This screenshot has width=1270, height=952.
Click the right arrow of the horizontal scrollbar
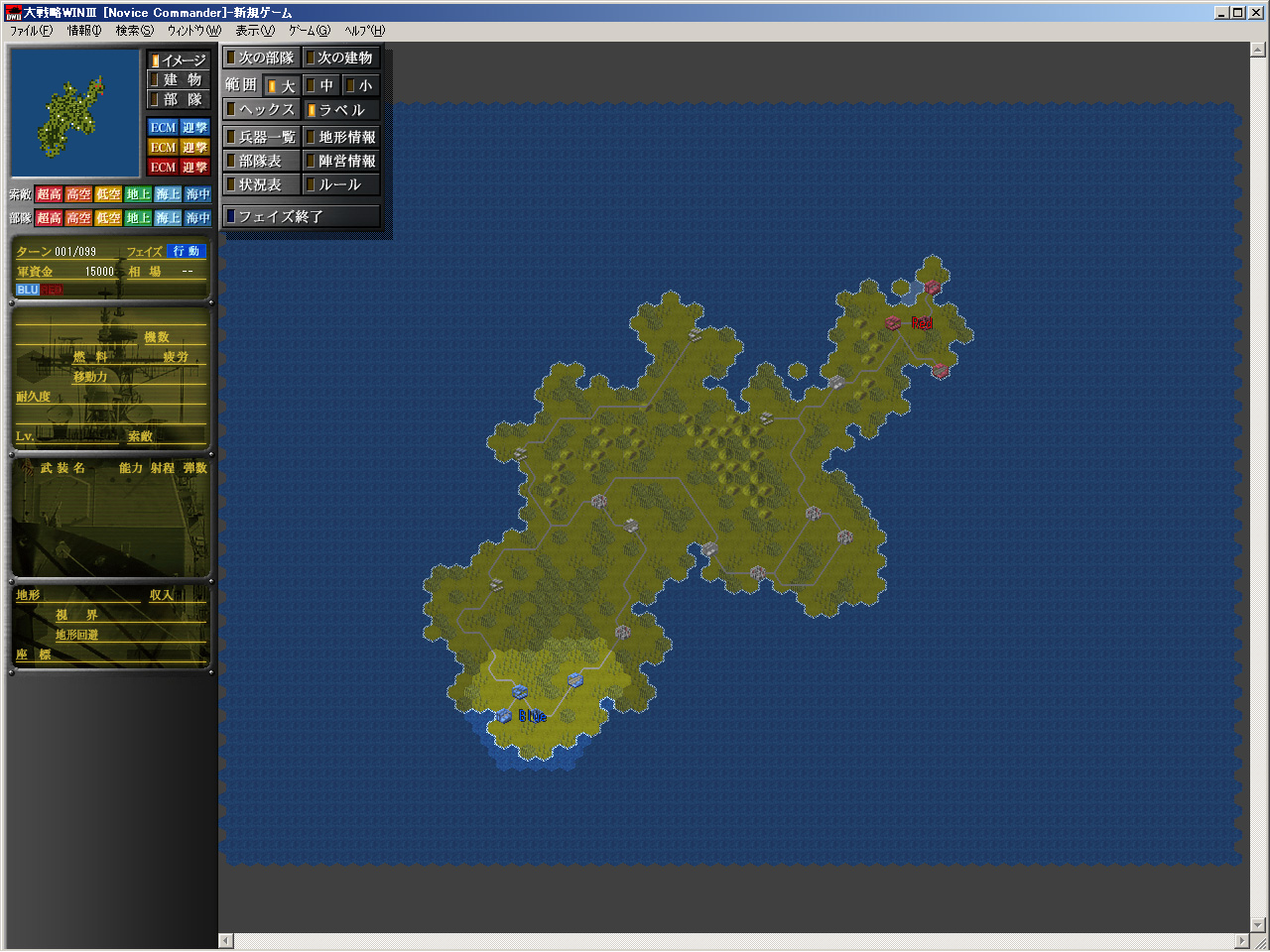point(1242,941)
